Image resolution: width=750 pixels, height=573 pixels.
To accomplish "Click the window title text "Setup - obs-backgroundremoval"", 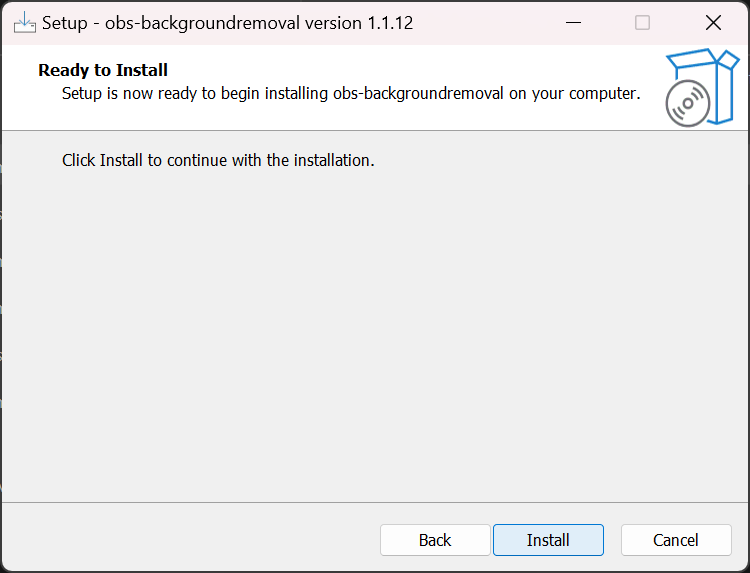I will (x=178, y=22).
